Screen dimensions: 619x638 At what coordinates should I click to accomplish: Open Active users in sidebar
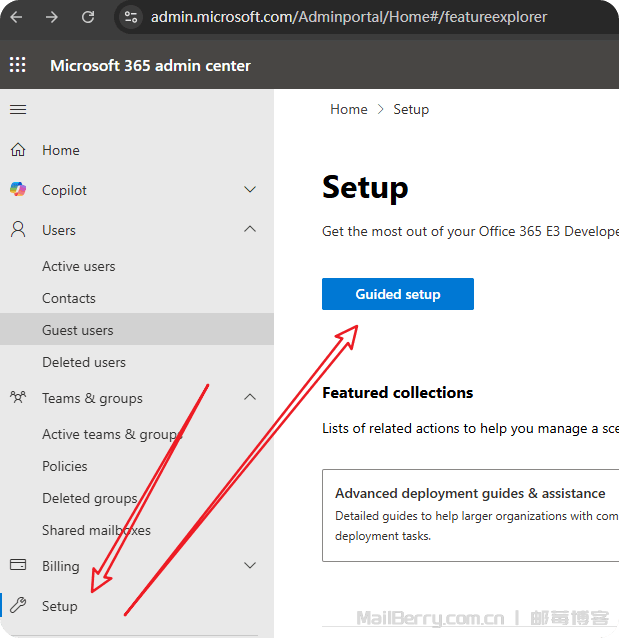[x=78, y=266]
